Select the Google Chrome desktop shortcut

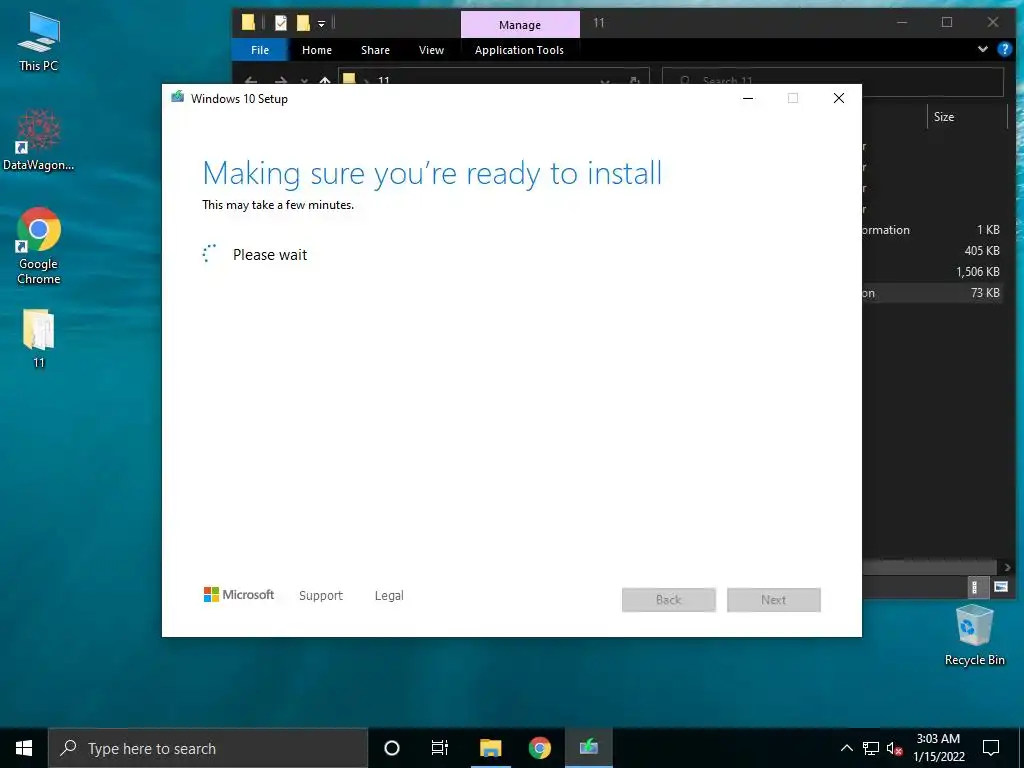tap(39, 246)
